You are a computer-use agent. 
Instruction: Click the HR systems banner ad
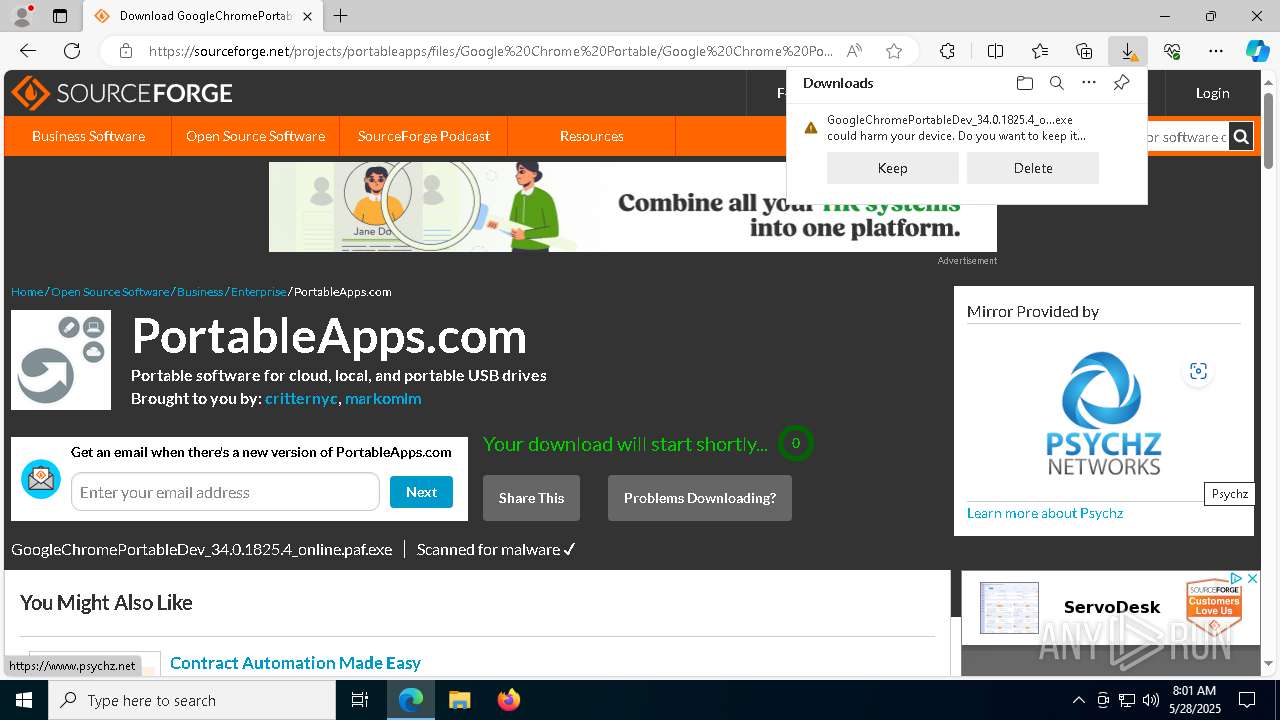point(633,207)
